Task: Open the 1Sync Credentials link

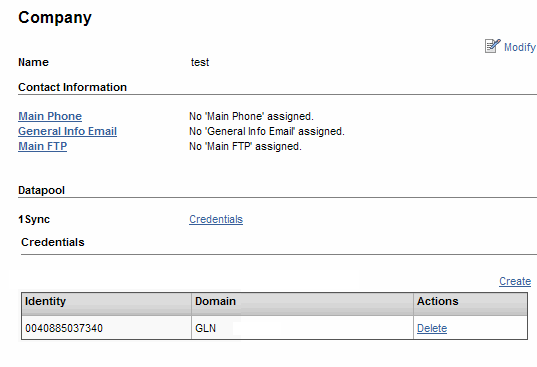Action: (216, 219)
